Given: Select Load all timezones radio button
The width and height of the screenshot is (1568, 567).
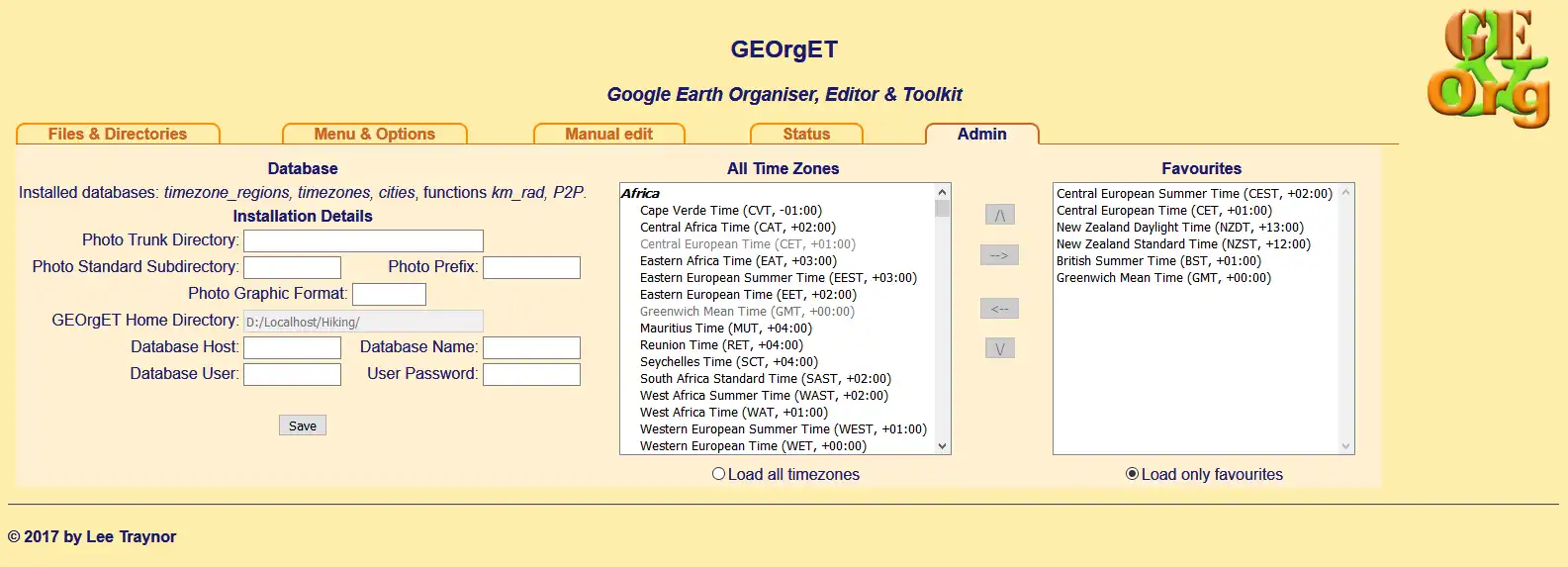Looking at the screenshot, I should coord(719,474).
